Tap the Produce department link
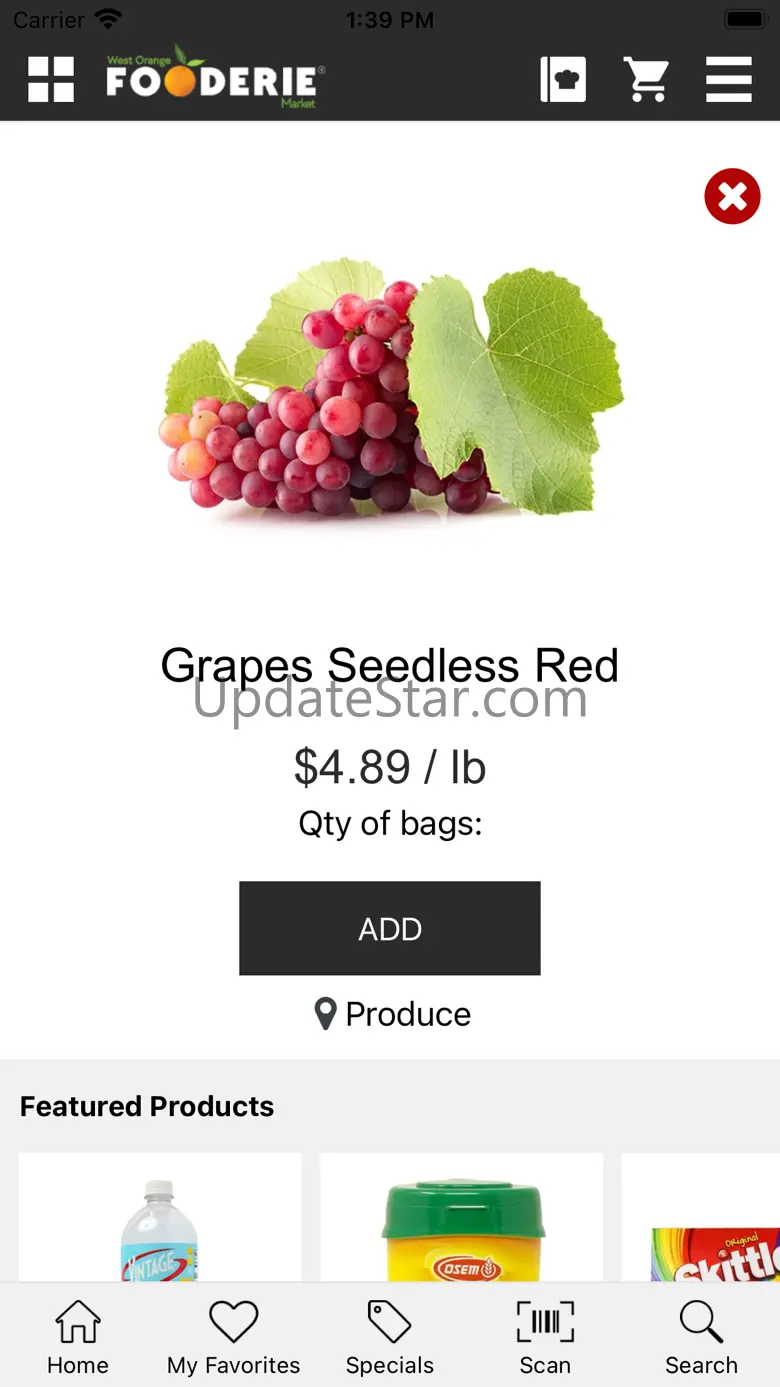The image size is (780, 1387). pyautogui.click(x=408, y=1014)
